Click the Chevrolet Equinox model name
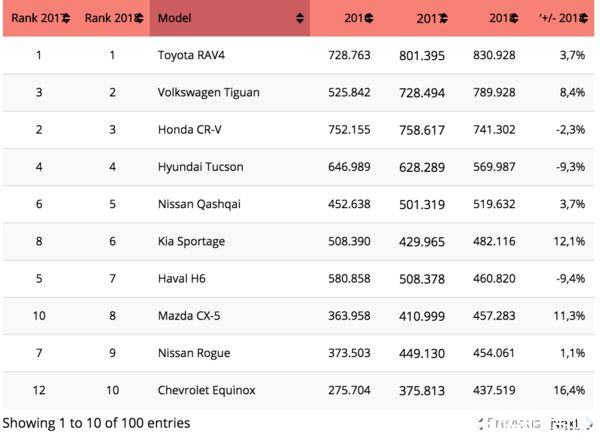 pyautogui.click(x=208, y=391)
